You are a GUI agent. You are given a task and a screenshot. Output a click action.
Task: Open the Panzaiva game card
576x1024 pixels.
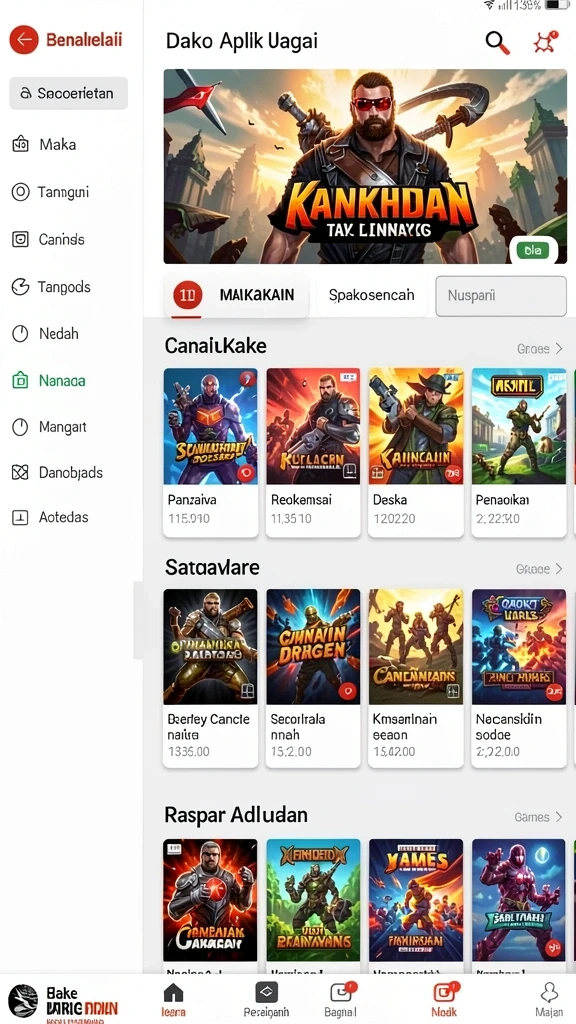[x=210, y=453]
